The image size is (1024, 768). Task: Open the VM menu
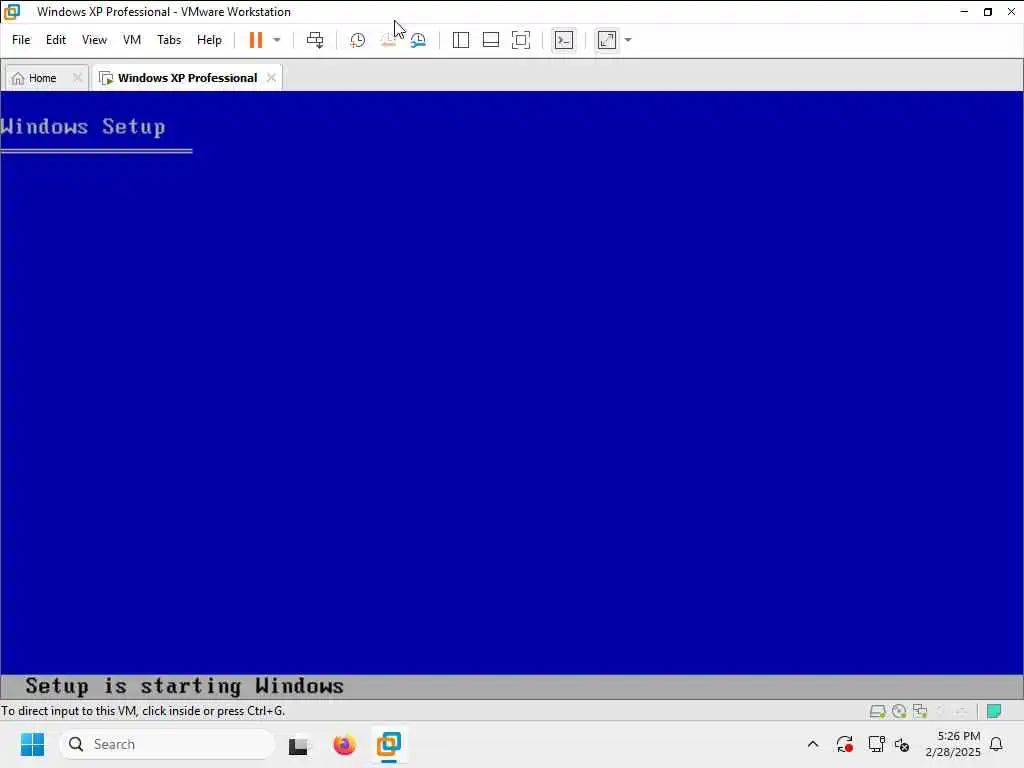coord(132,40)
